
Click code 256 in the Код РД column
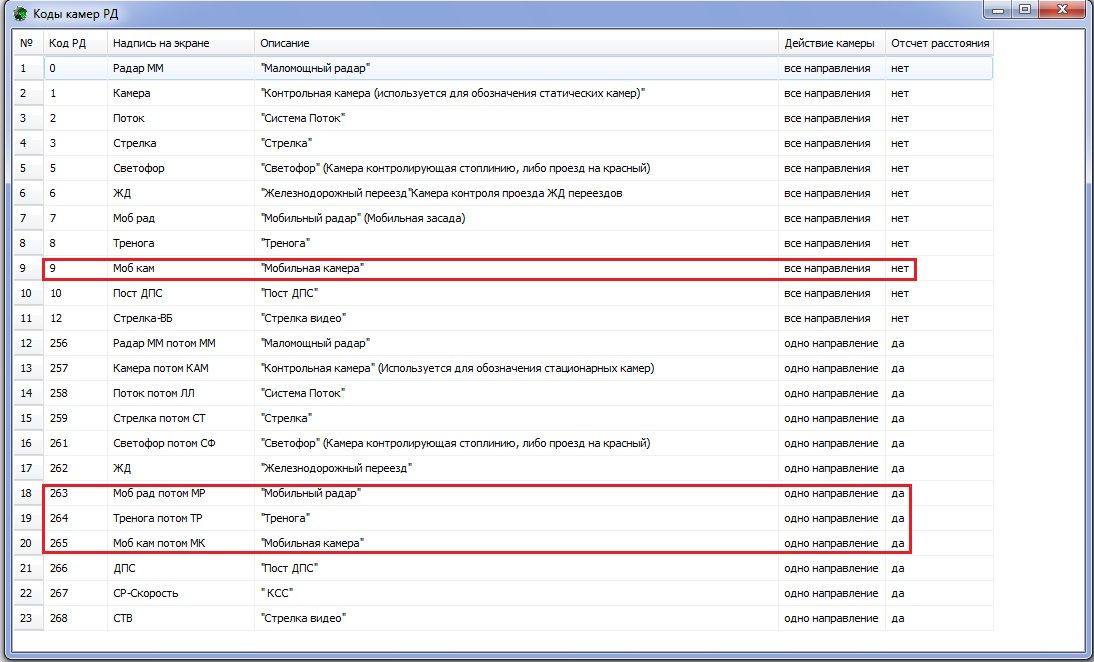[x=59, y=343]
